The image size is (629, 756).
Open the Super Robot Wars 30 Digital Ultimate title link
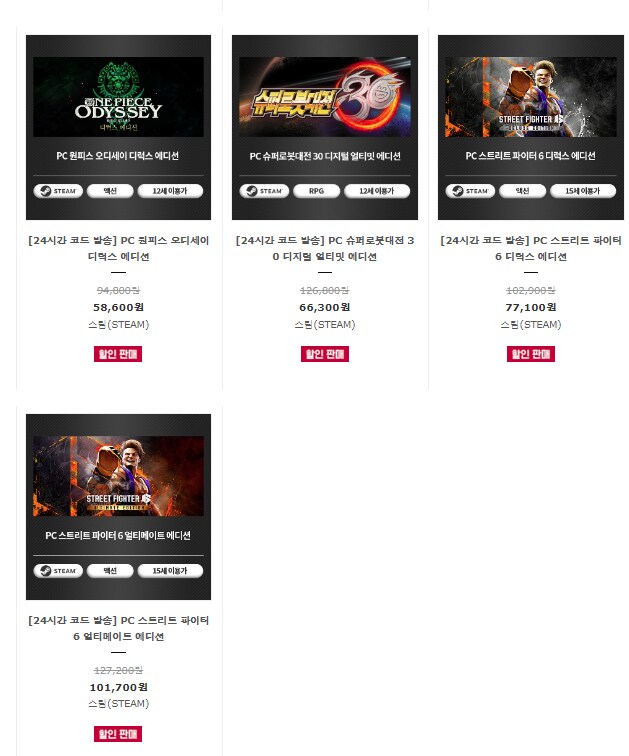coord(325,248)
